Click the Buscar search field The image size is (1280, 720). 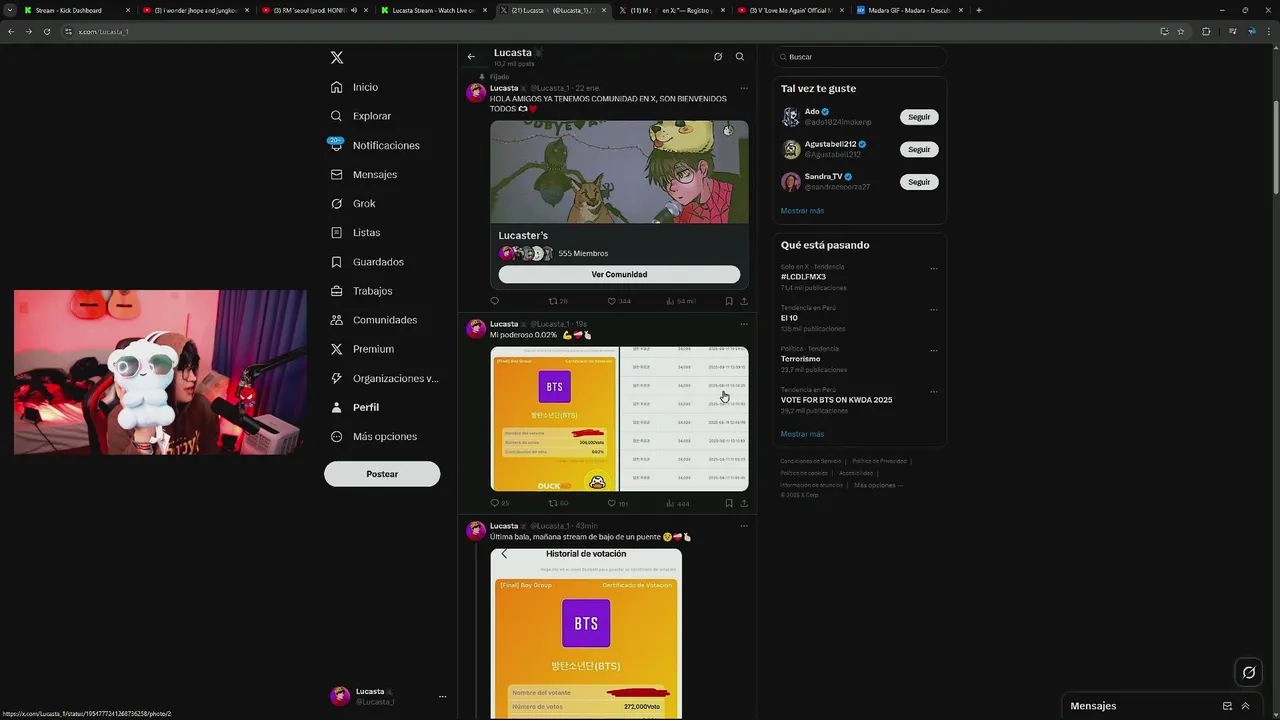click(860, 57)
